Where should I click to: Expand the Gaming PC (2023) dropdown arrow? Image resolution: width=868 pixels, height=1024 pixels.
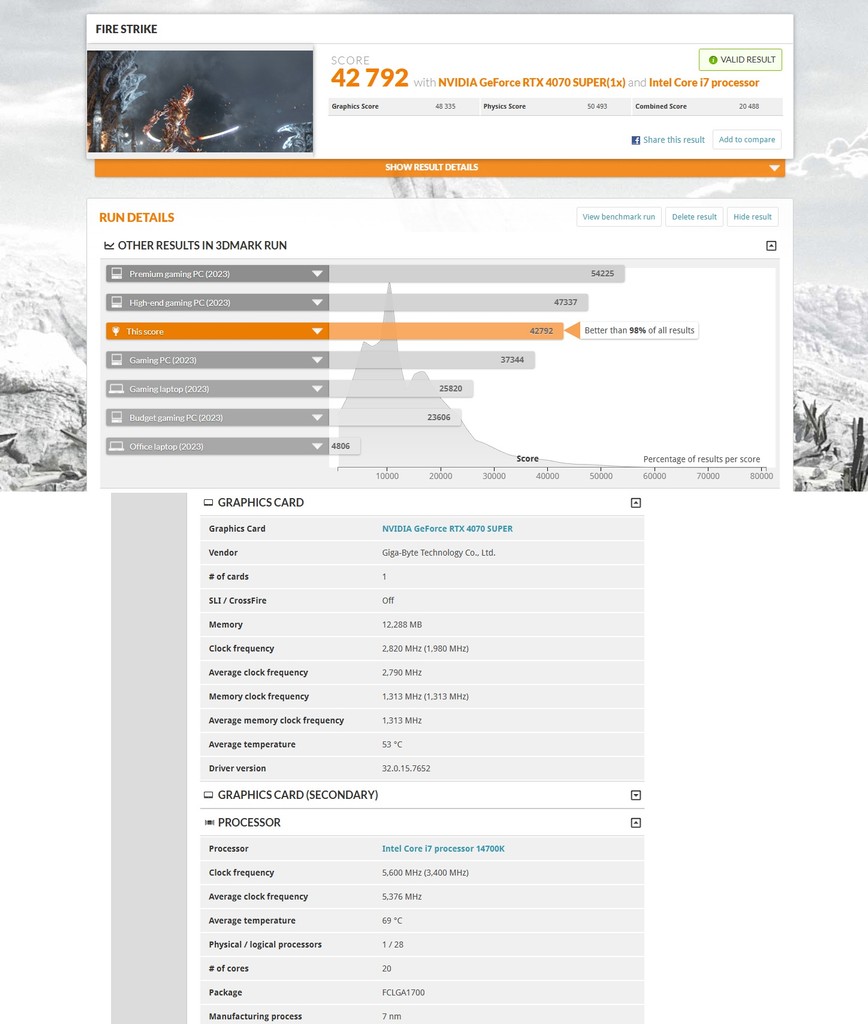click(x=317, y=360)
